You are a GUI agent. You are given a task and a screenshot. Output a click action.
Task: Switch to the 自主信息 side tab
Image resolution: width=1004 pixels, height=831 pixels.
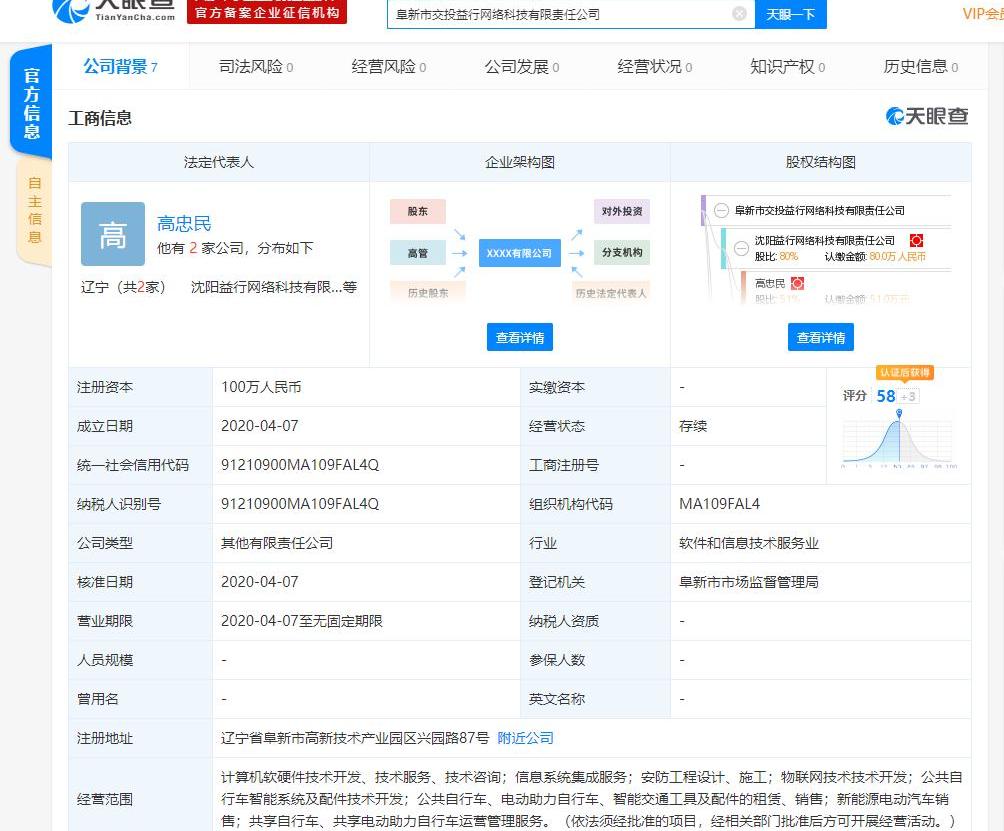pos(35,210)
